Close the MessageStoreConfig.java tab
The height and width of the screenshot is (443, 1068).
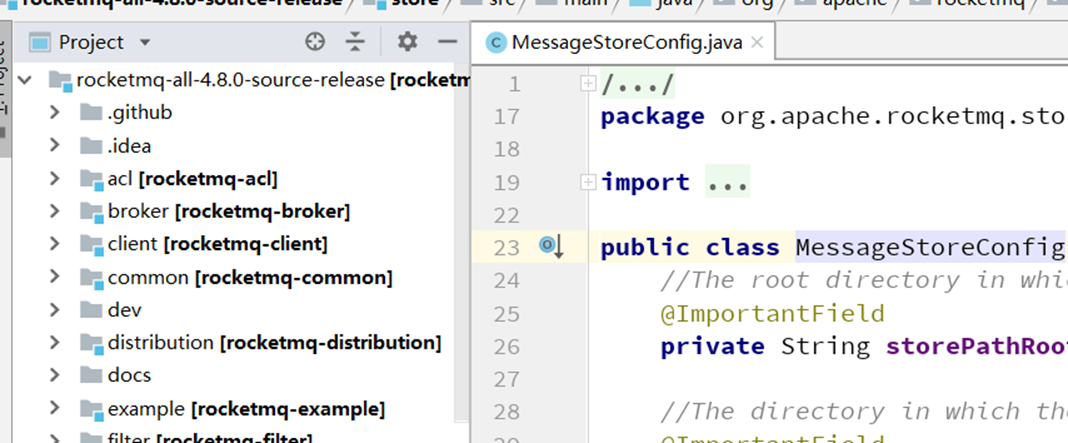756,43
